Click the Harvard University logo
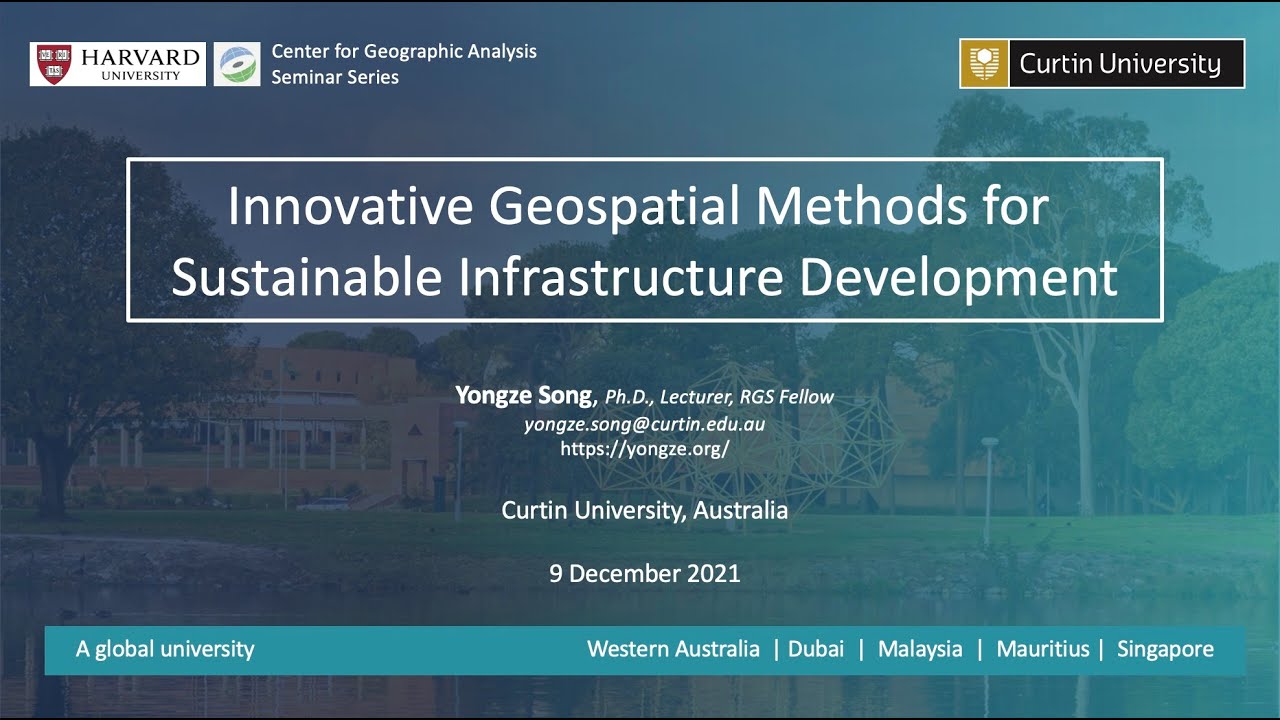Image resolution: width=1280 pixels, height=720 pixels. click(x=118, y=64)
